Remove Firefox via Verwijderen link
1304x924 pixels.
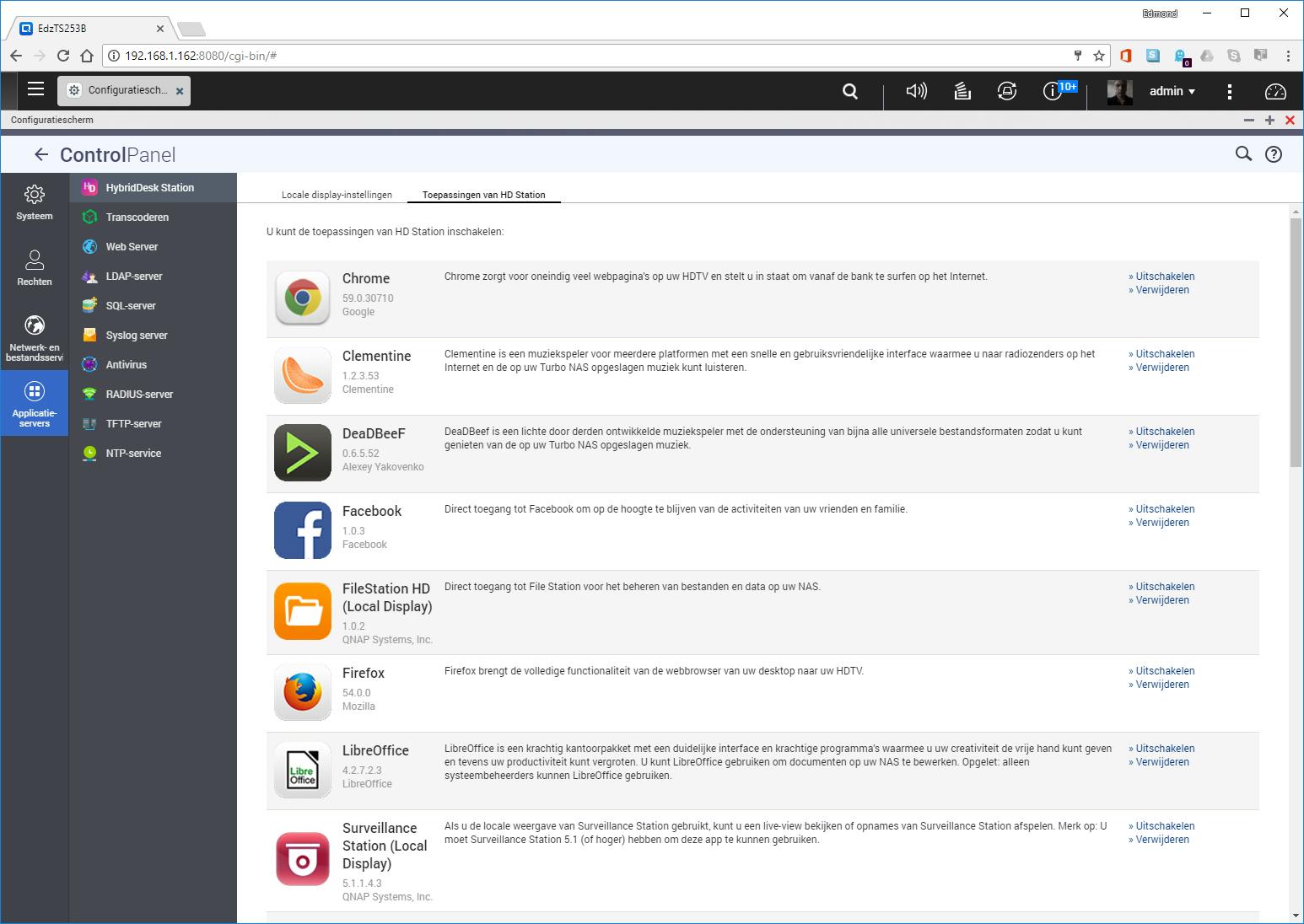tap(1159, 685)
